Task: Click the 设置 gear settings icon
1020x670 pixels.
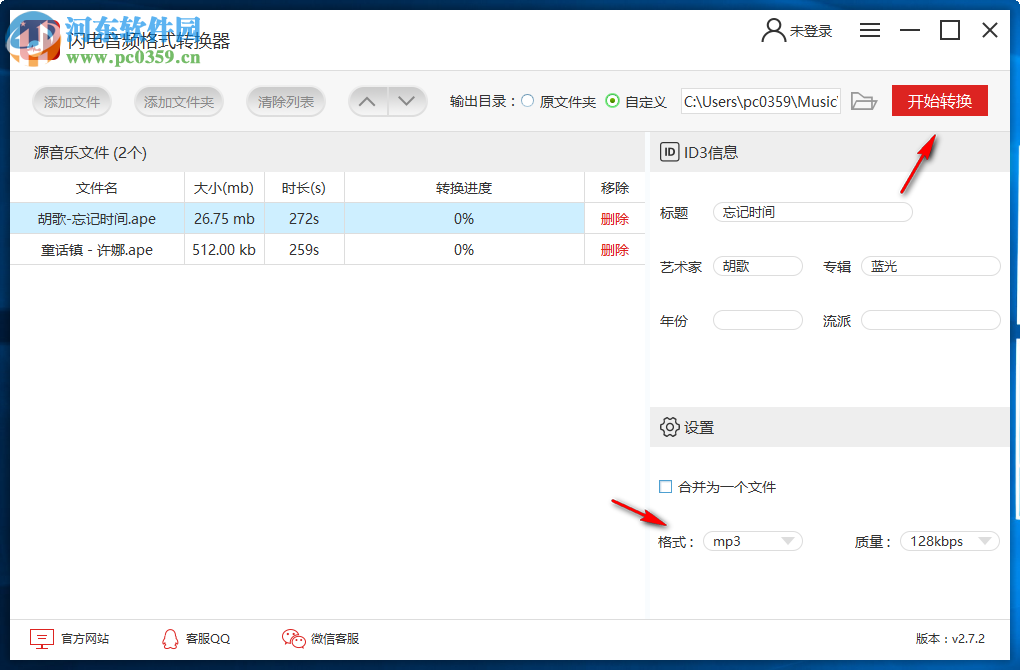Action: [671, 427]
